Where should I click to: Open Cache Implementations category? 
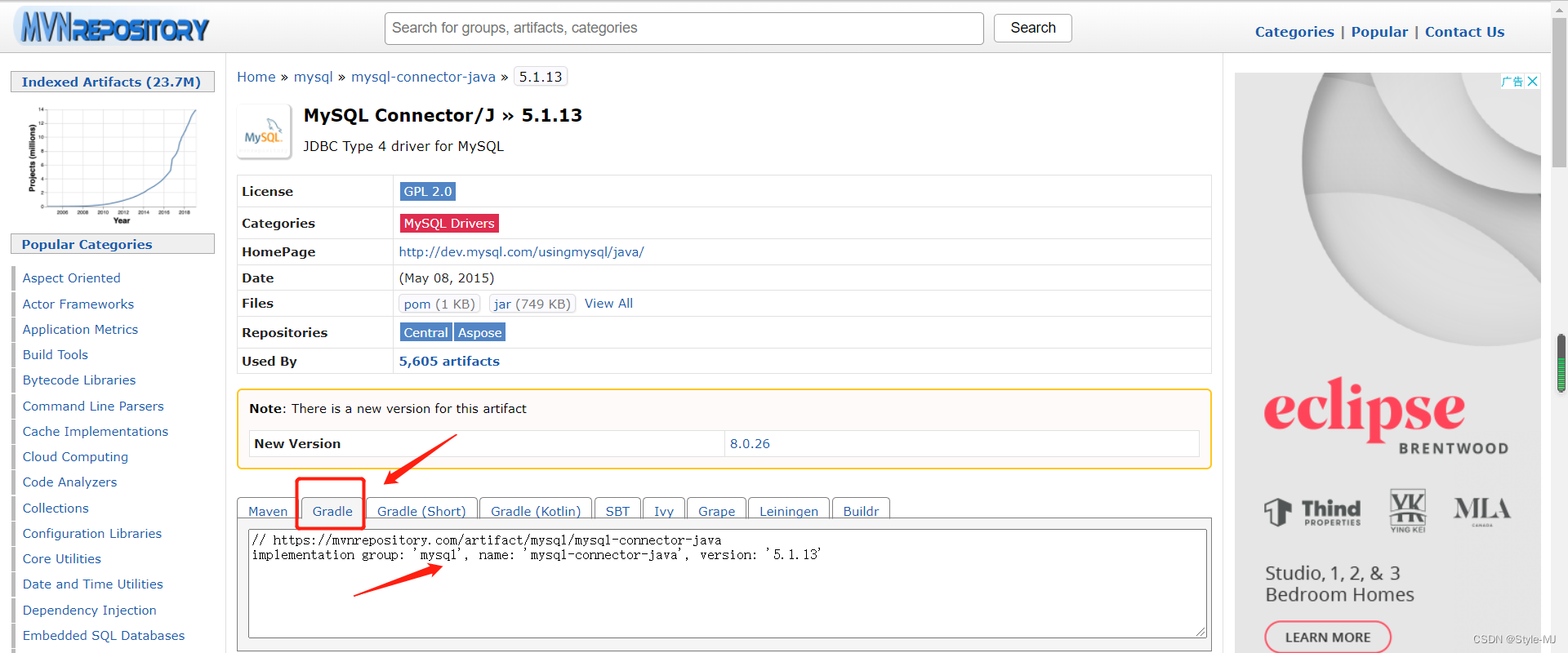coord(96,431)
